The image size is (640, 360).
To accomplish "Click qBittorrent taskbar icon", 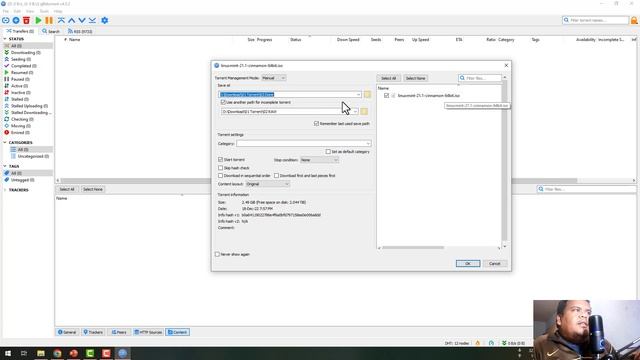I will (x=122, y=353).
